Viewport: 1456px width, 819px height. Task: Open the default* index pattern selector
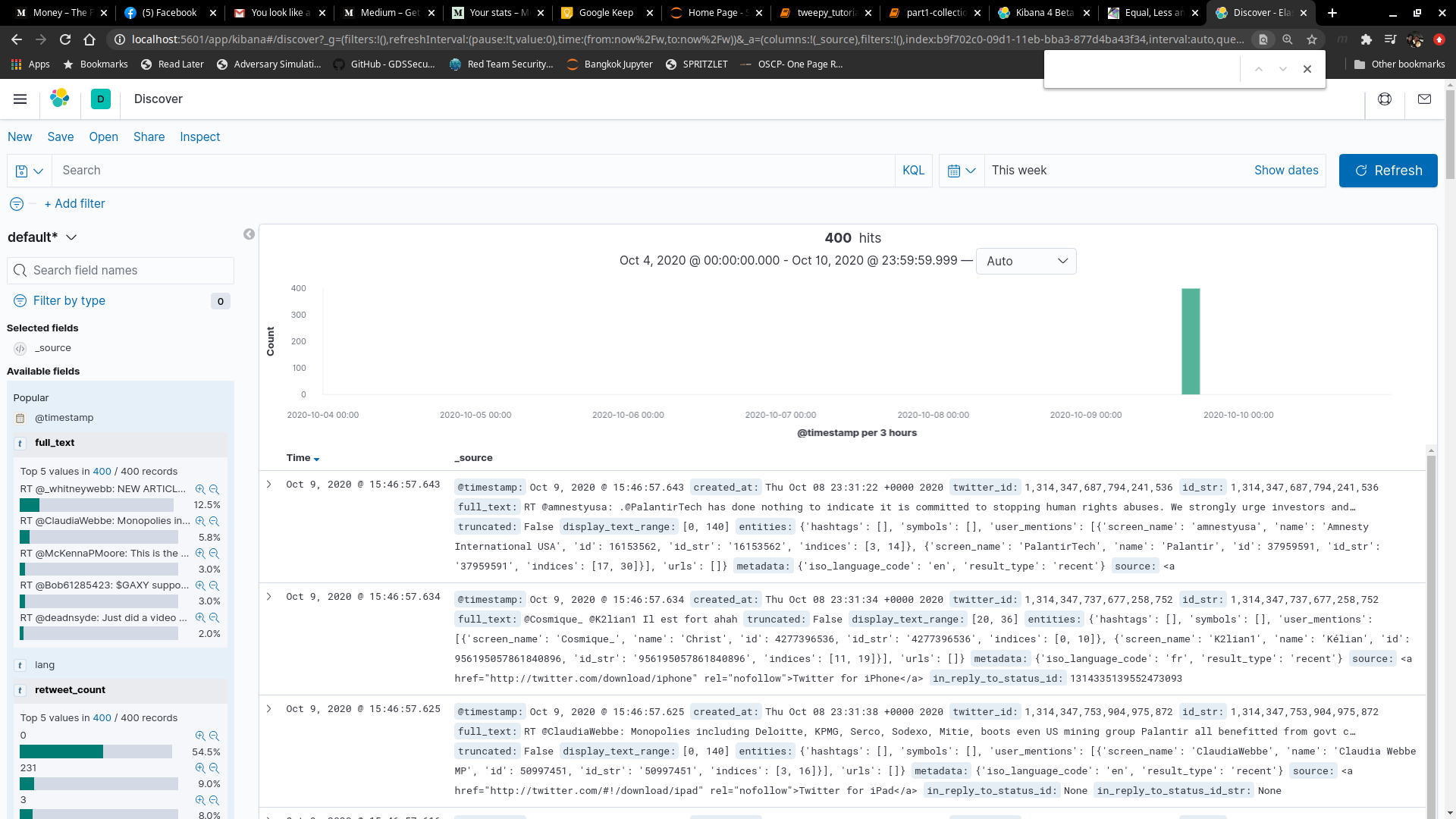point(42,237)
